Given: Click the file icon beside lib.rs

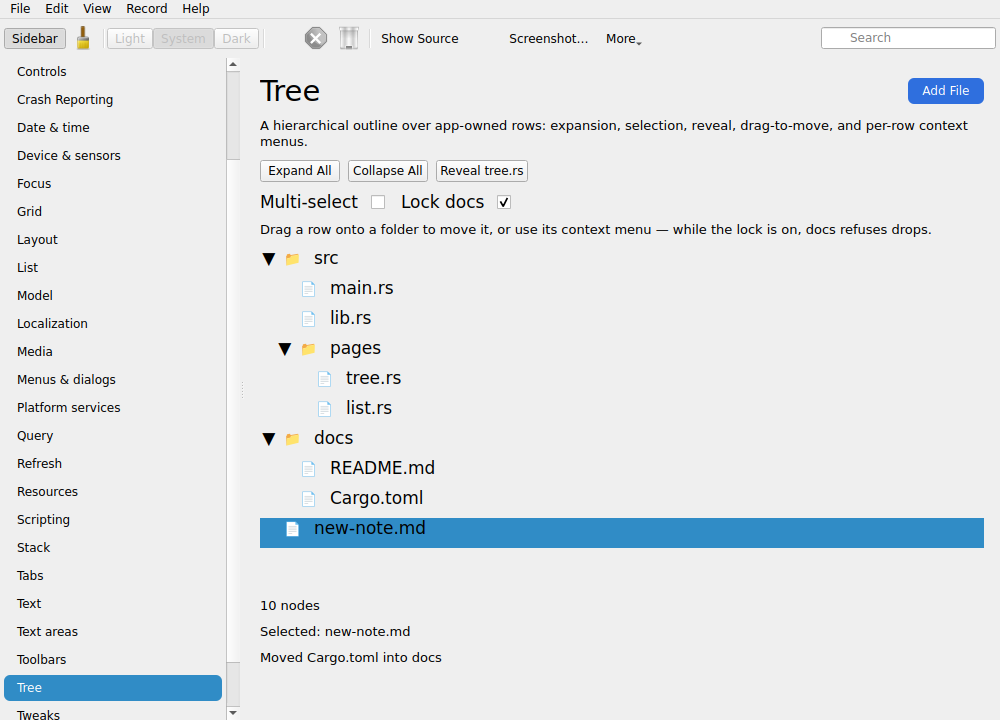Looking at the screenshot, I should pyautogui.click(x=308, y=319).
